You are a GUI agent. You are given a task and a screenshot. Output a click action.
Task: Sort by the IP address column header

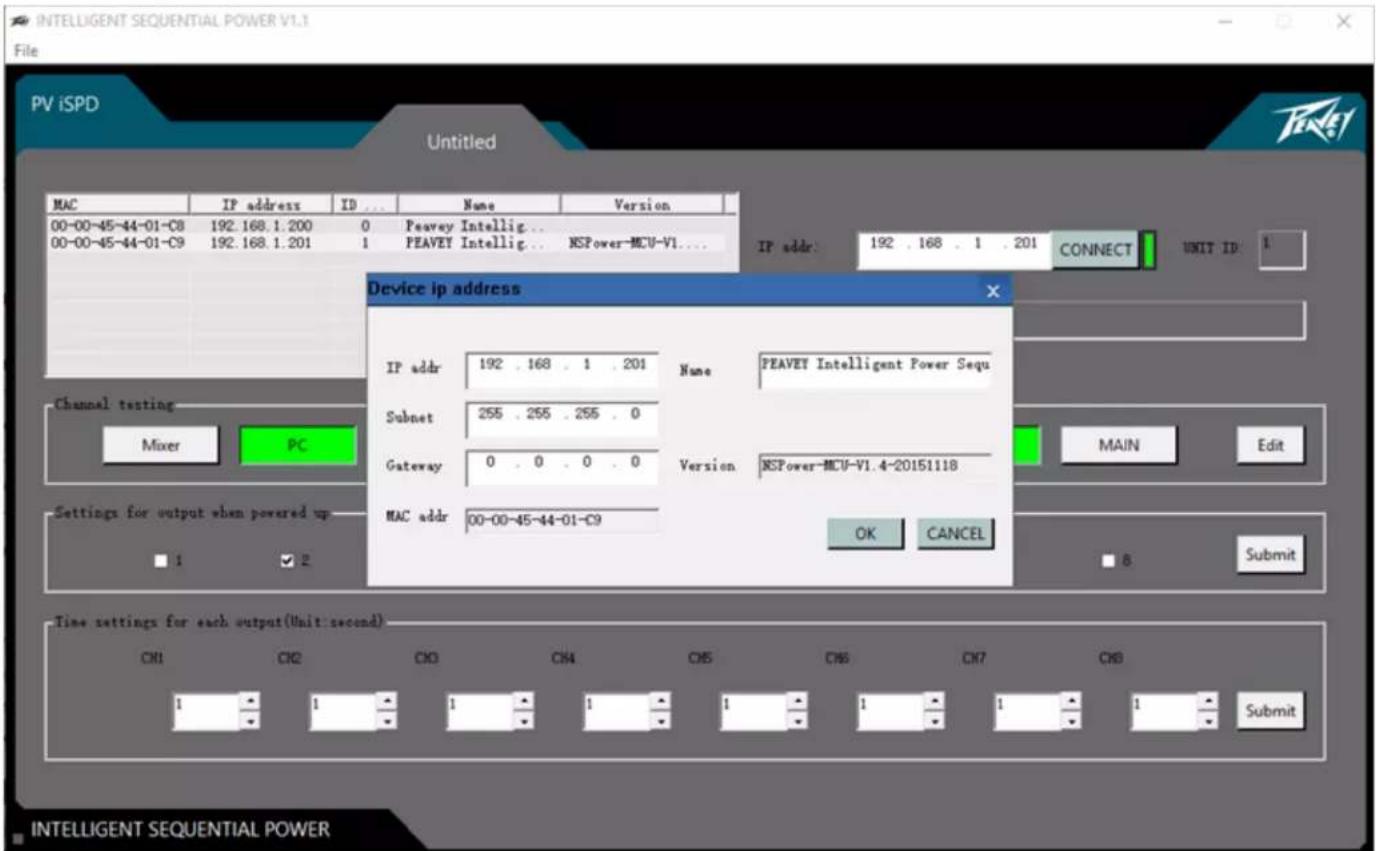click(261, 204)
